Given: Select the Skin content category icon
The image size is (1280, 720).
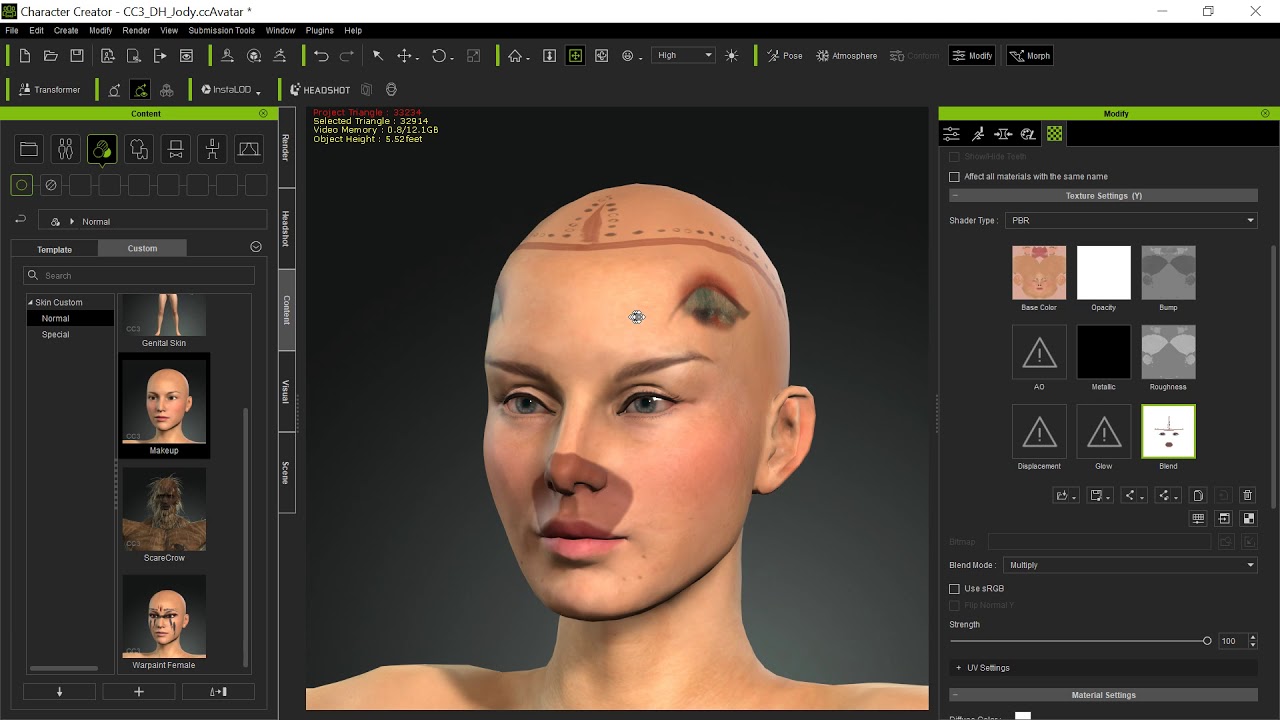Looking at the screenshot, I should (102, 150).
